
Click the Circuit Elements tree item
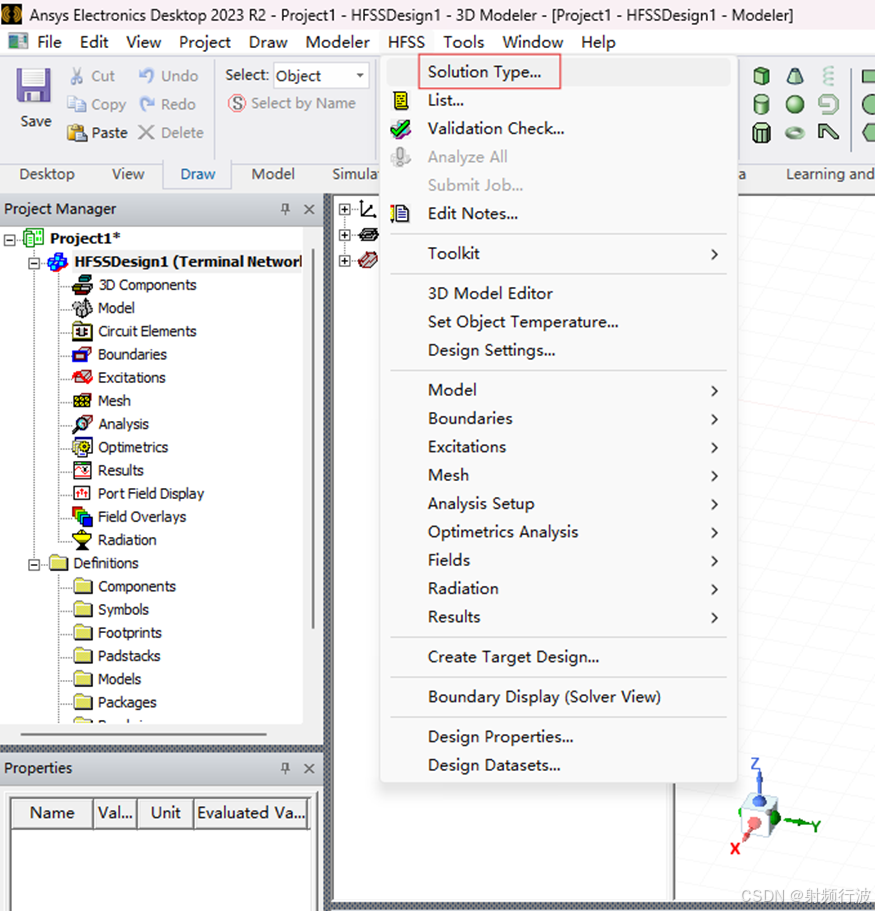pos(147,331)
